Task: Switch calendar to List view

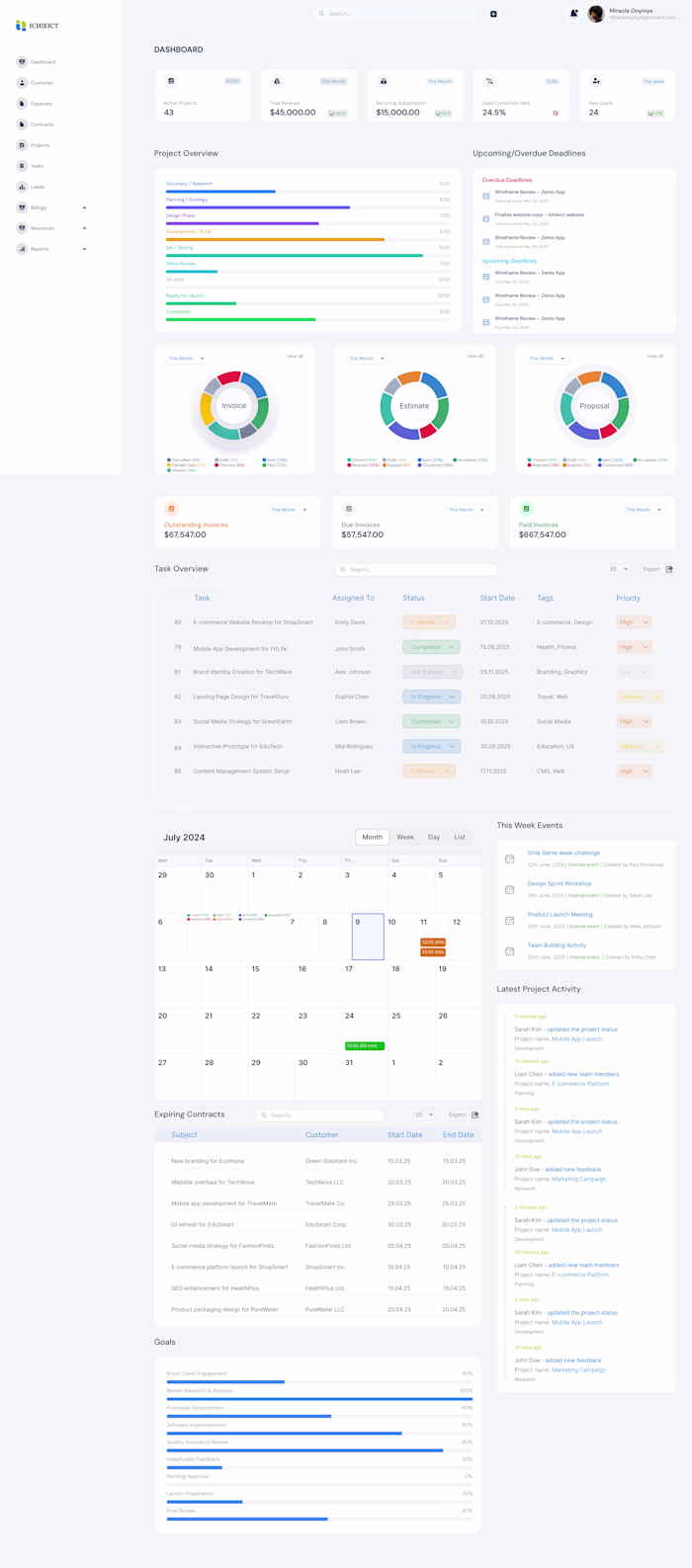Action: (460, 837)
